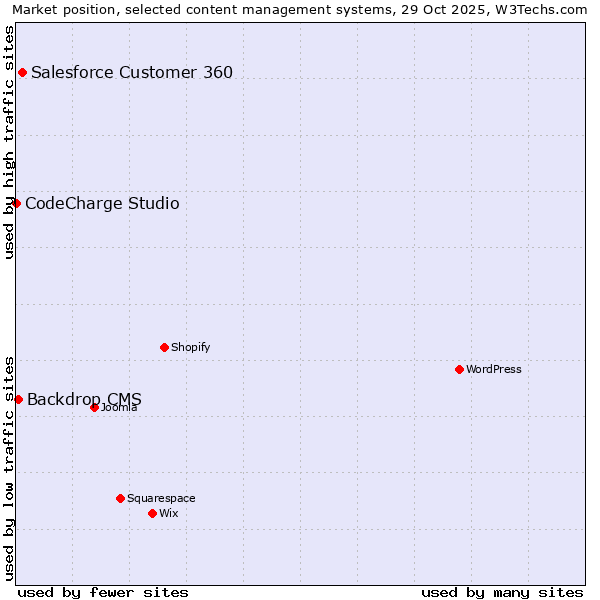The width and height of the screenshot is (600, 600).
Task: Click the 'used by high traffic sites' label
Action: point(9,142)
